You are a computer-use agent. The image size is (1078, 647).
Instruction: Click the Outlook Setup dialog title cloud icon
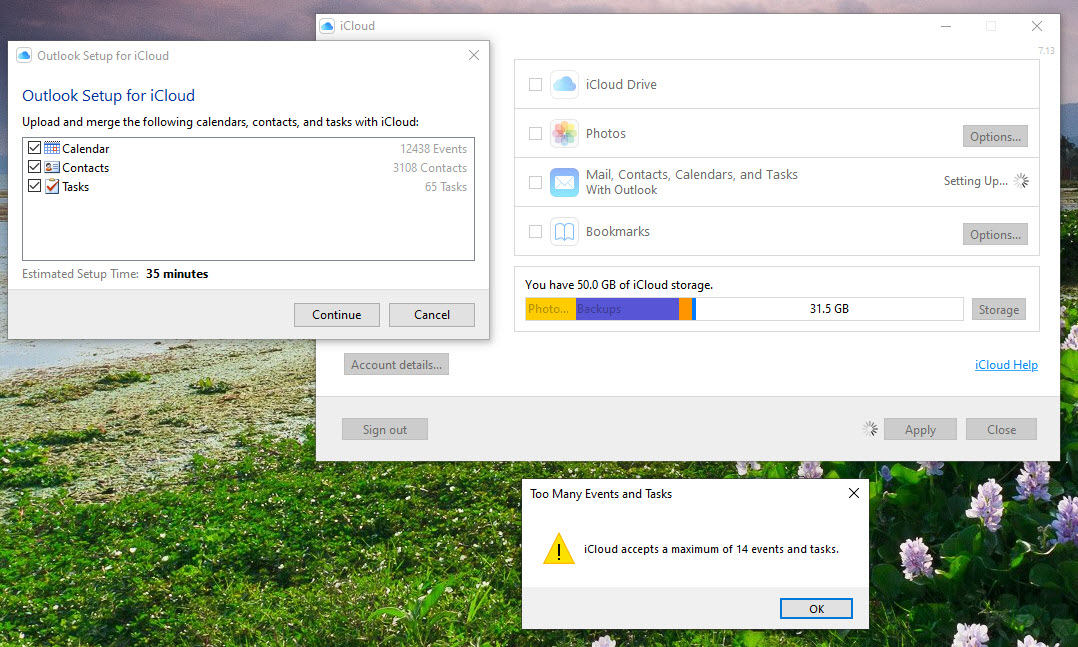click(x=24, y=56)
